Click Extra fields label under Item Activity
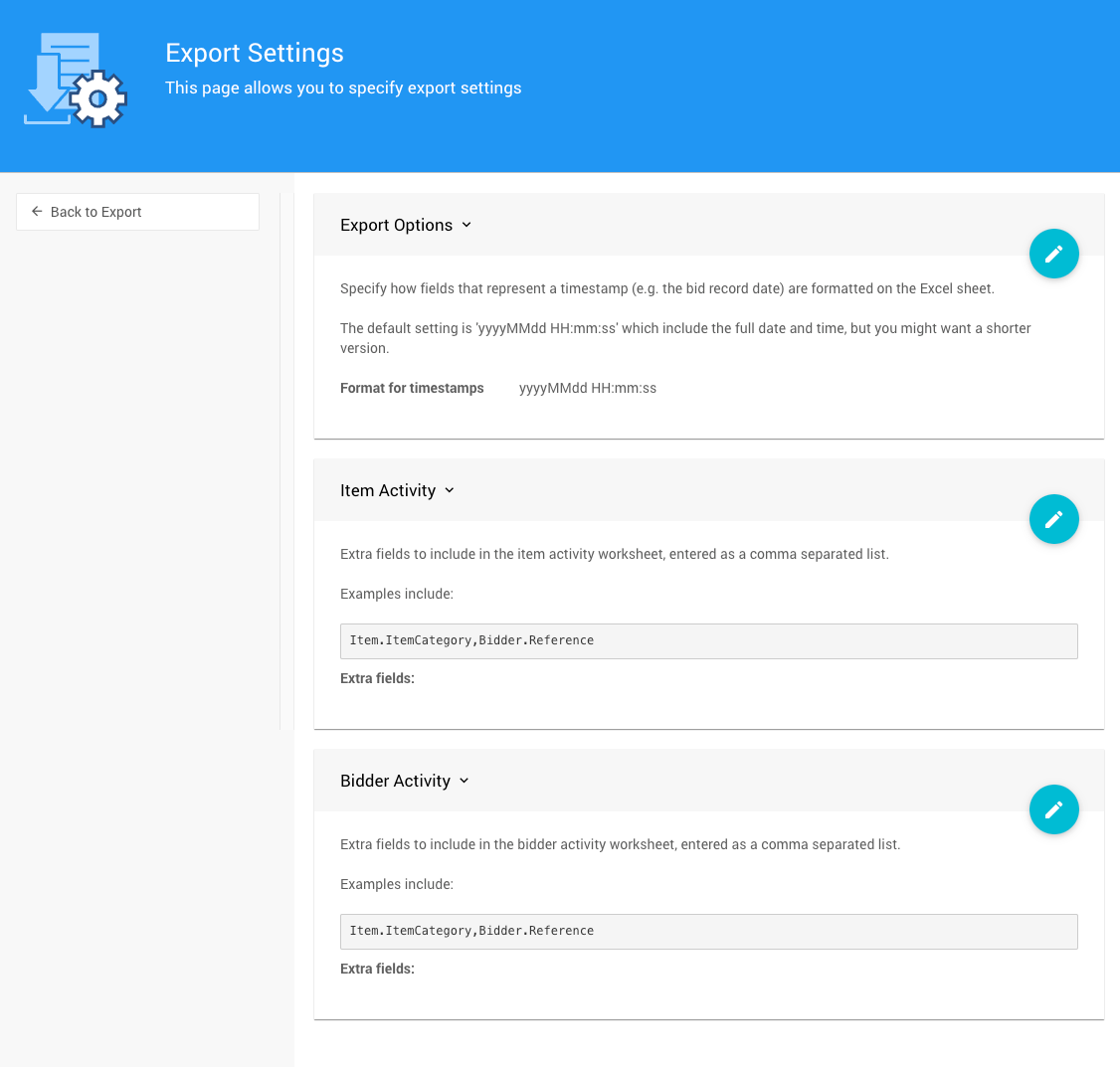1120x1067 pixels. [x=377, y=678]
